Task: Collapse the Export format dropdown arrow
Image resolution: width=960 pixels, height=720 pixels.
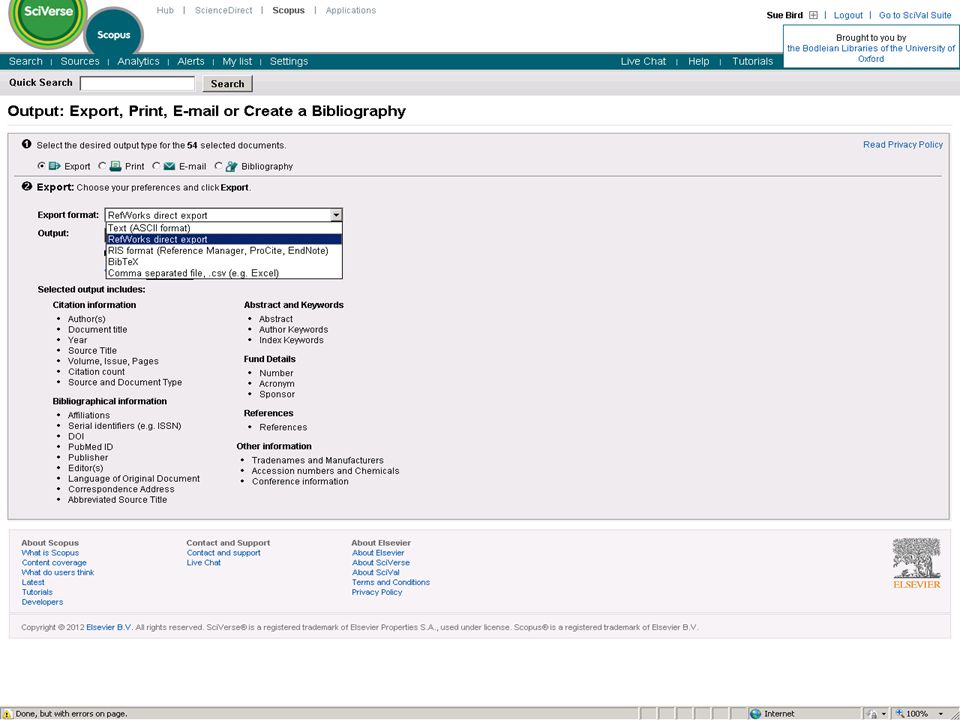Action: (336, 215)
